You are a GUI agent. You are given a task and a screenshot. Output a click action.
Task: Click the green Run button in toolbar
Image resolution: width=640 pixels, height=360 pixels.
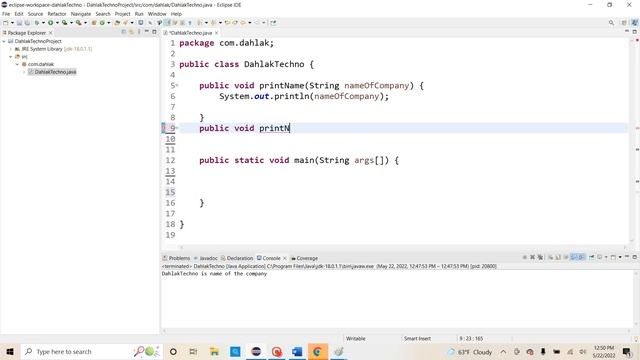(51, 23)
